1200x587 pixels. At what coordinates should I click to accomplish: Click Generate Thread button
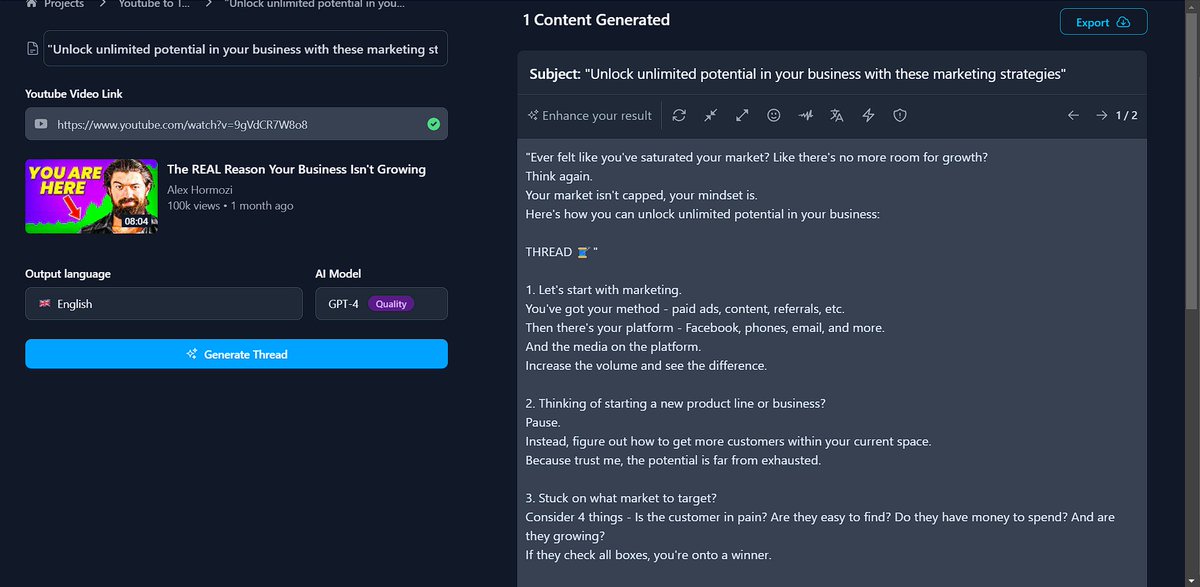click(236, 354)
